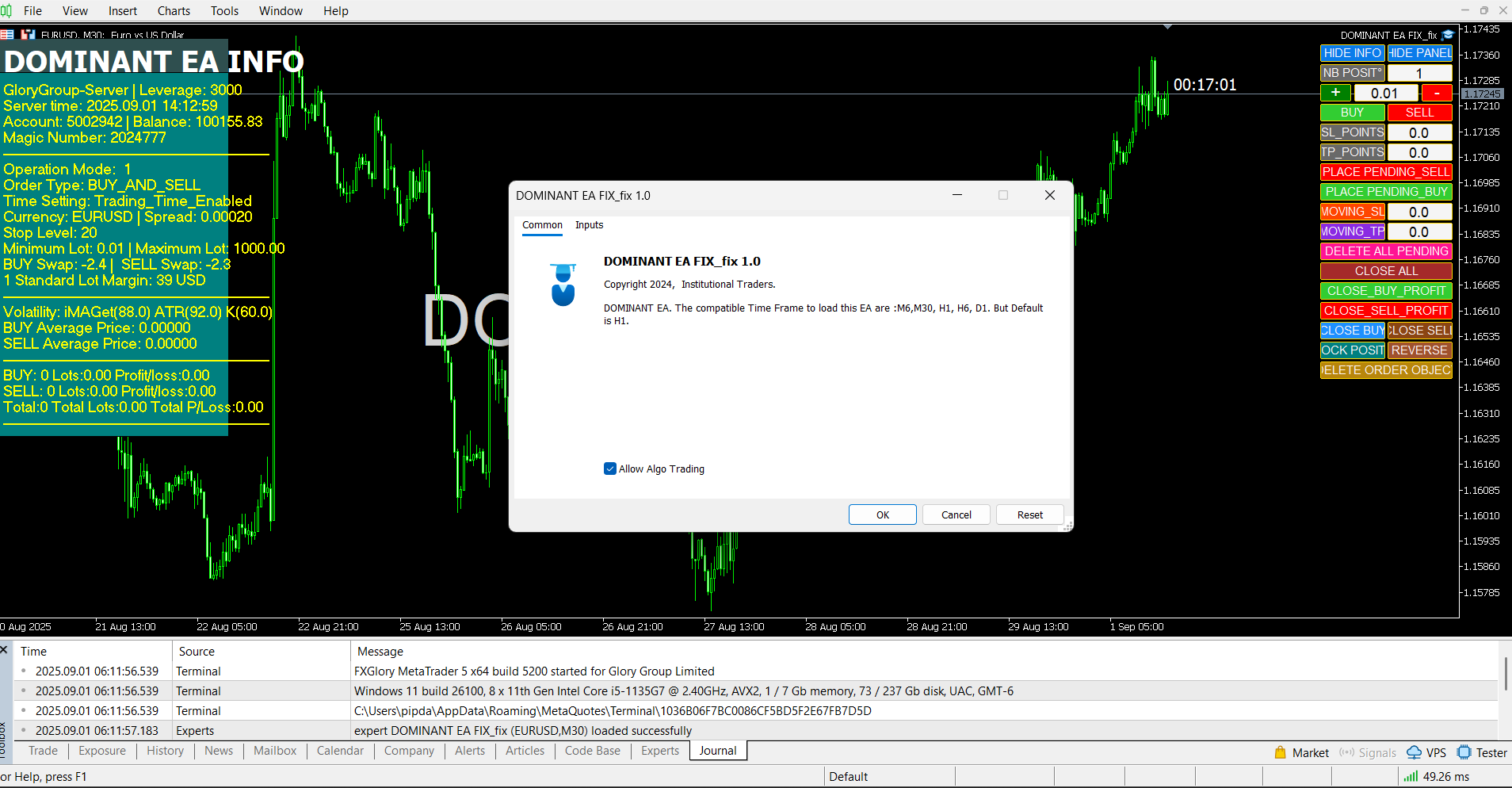Click Cancel in the EA dialog

point(956,514)
